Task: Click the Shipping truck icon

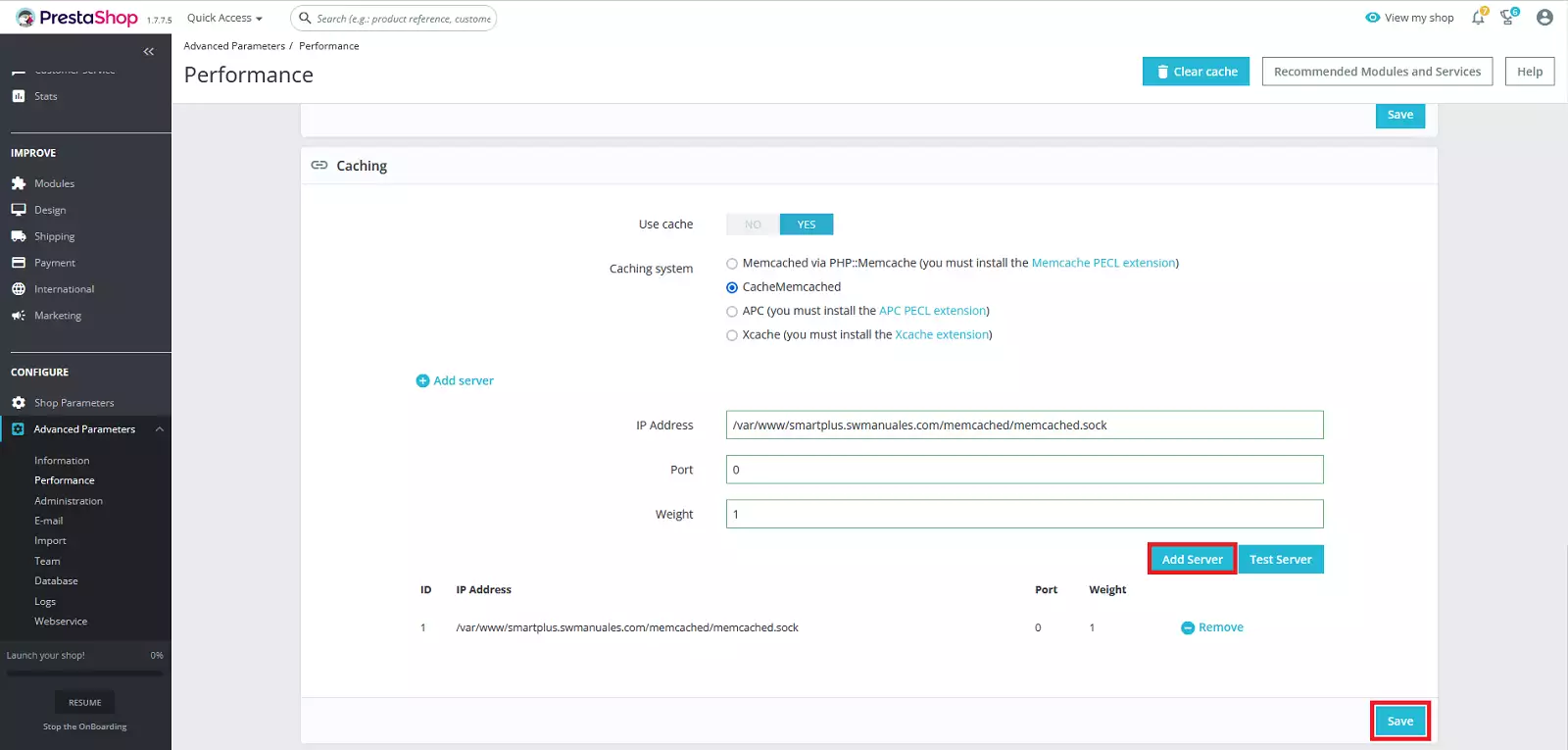Action: (x=19, y=236)
